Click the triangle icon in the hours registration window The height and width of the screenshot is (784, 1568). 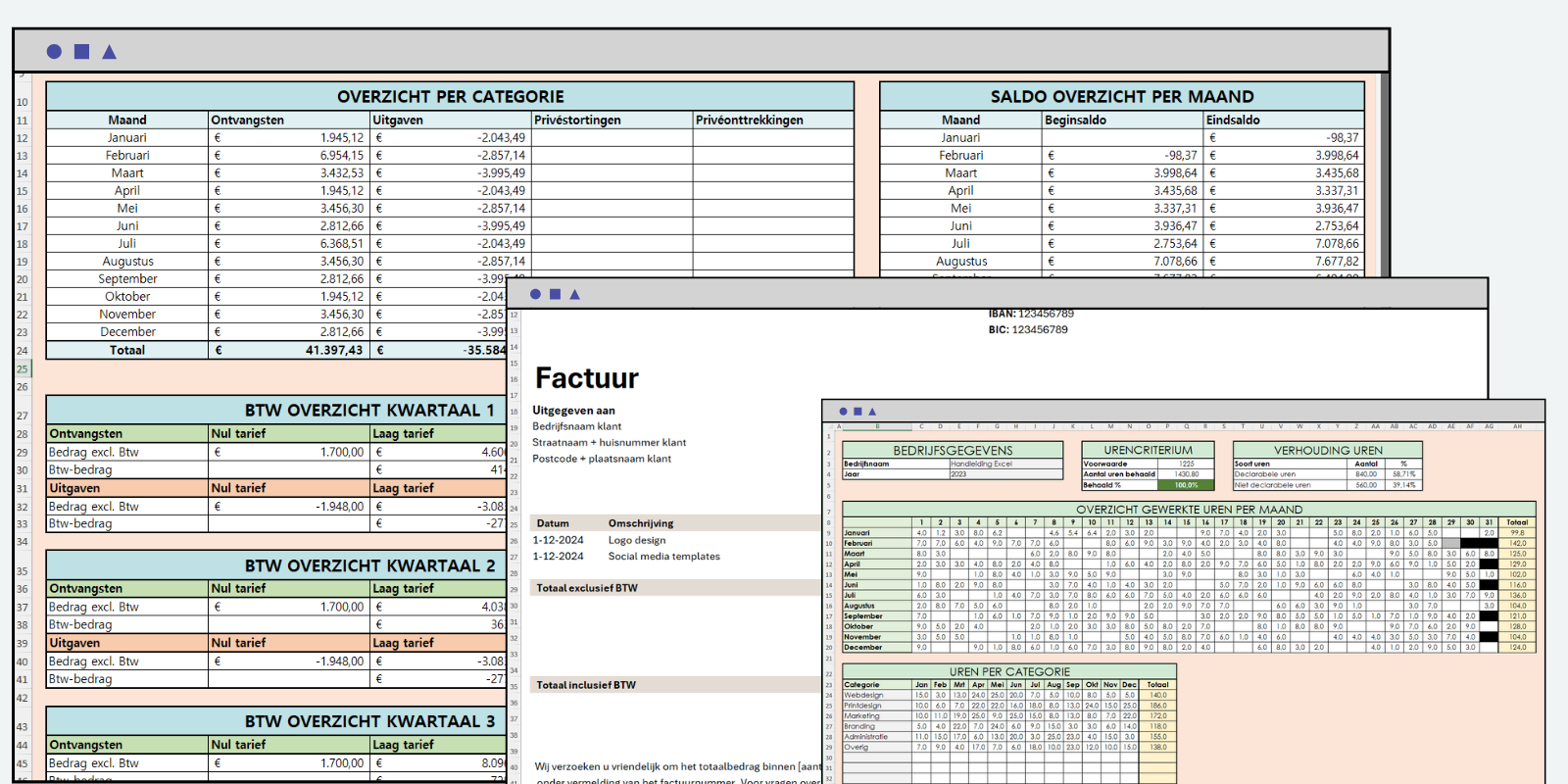coord(872,412)
